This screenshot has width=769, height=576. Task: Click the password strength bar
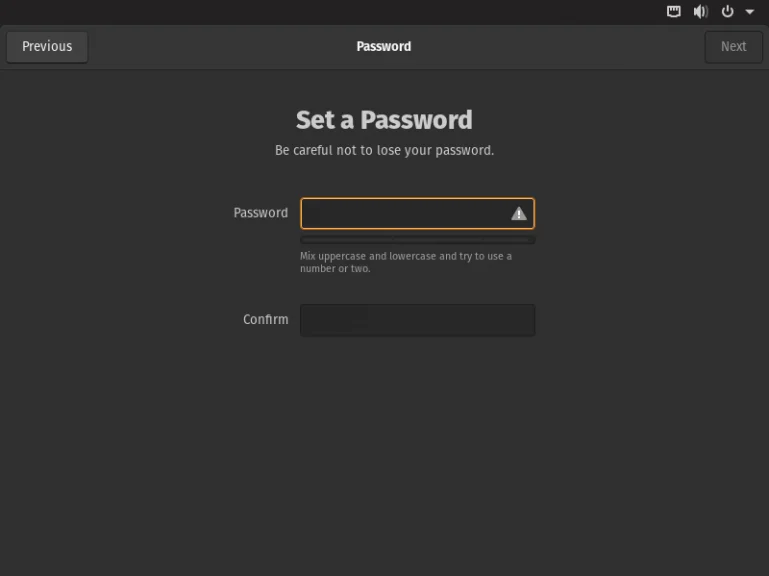(x=417, y=240)
